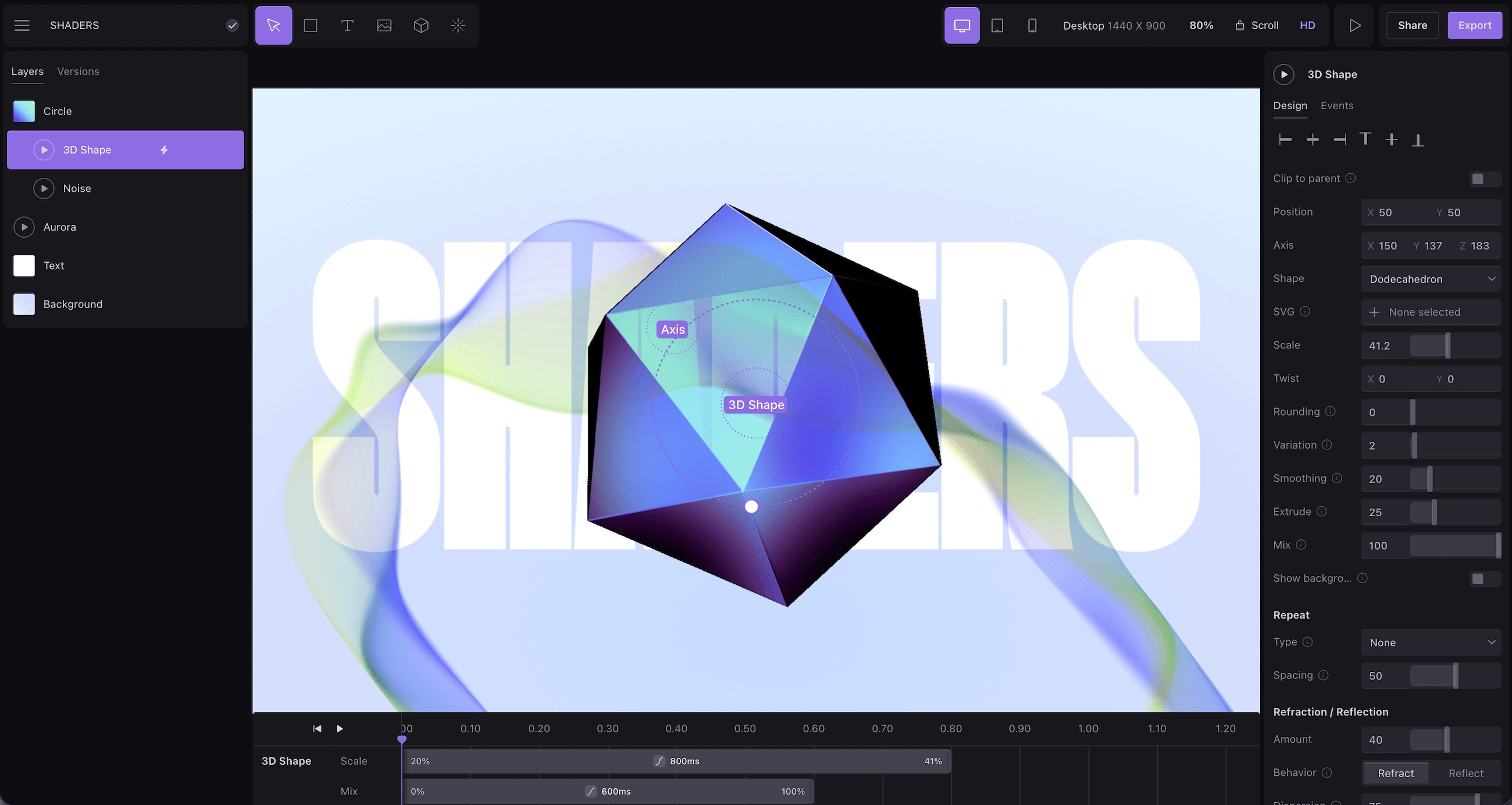Screen dimensions: 1512x805
Task: Click the Export button
Action: click(1475, 25)
